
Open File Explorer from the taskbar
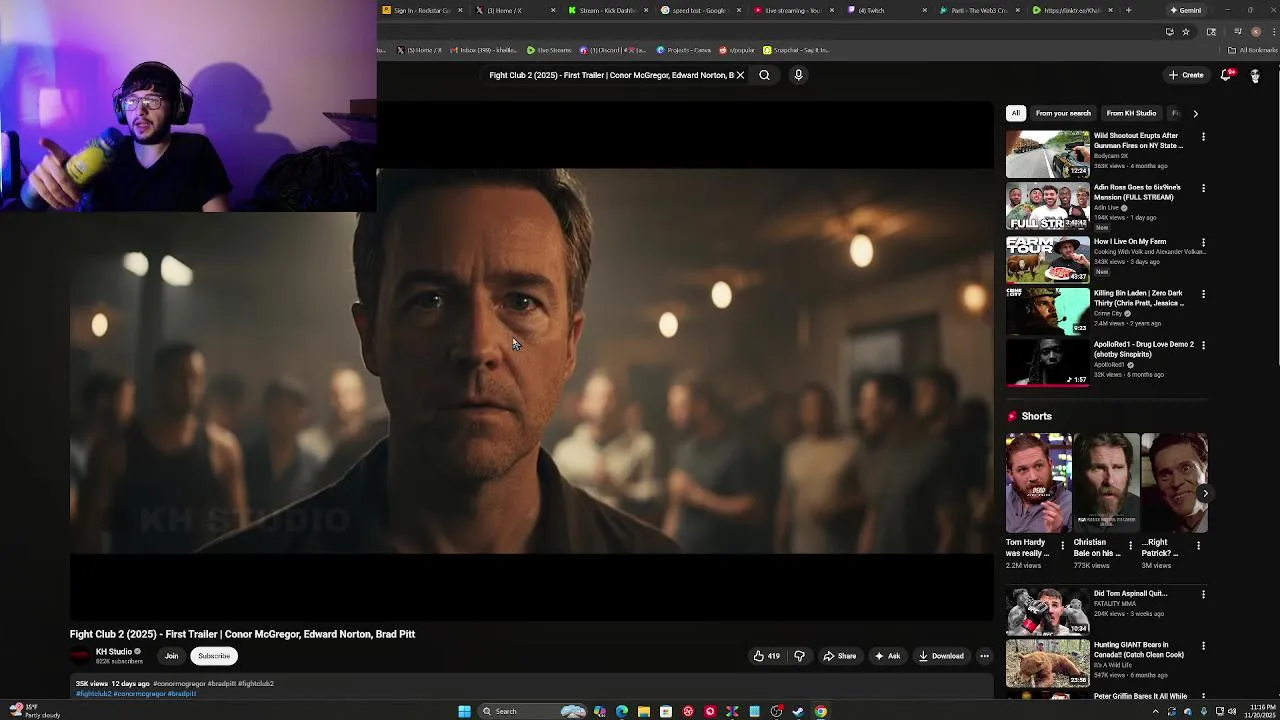pyautogui.click(x=644, y=711)
